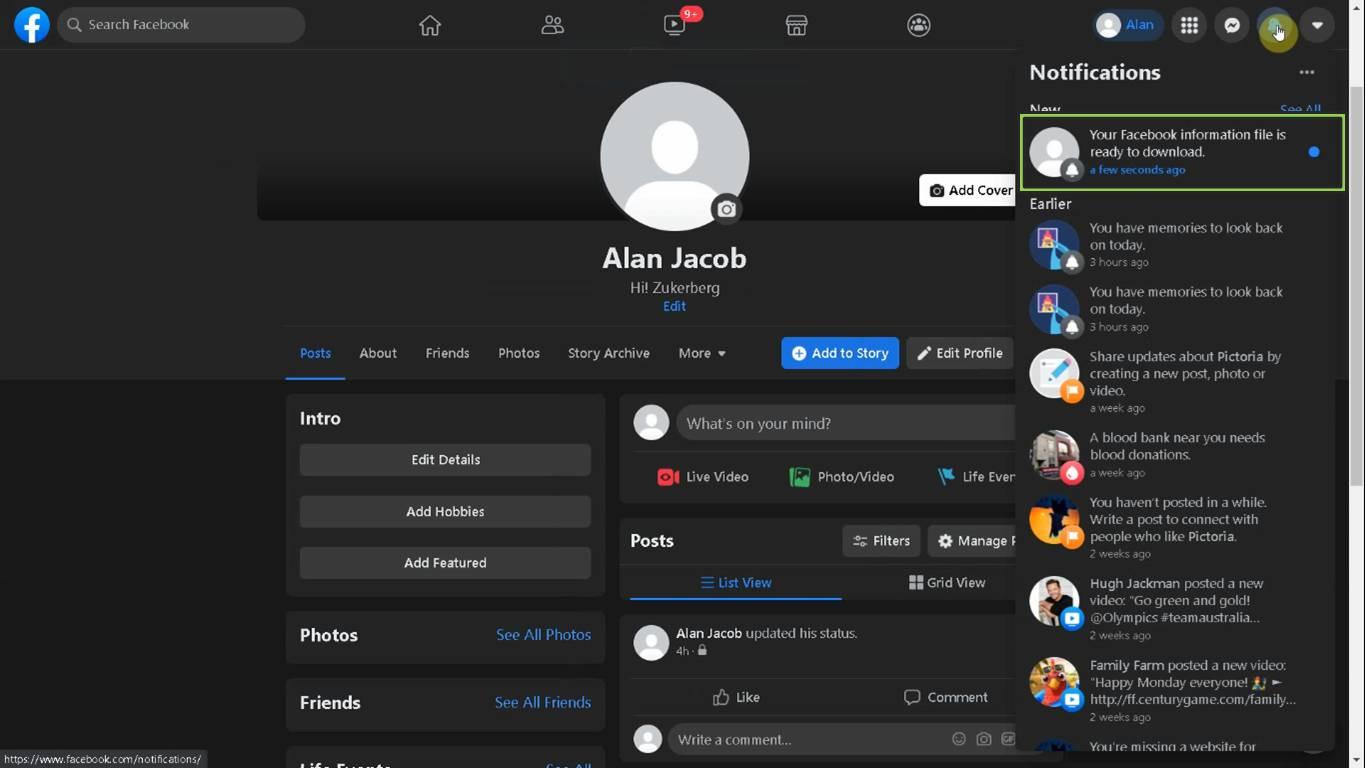
Task: Open the See All Photos link
Action: click(x=543, y=635)
